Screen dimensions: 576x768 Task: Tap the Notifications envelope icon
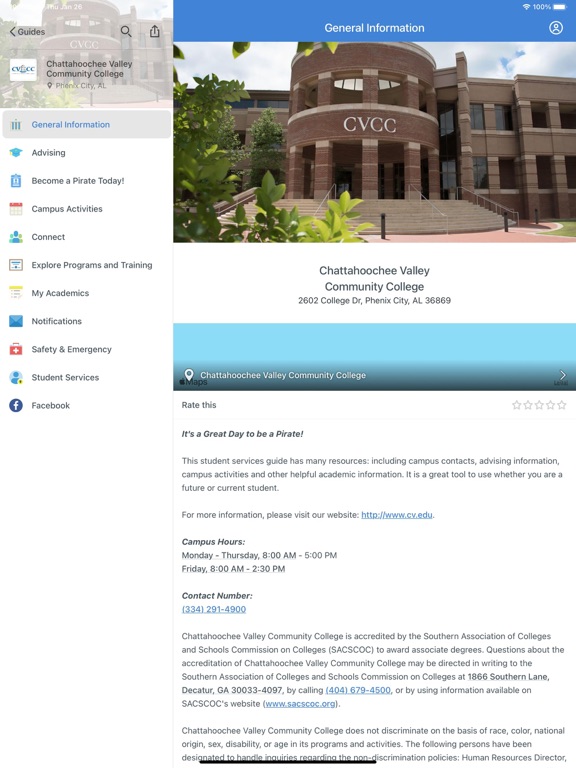pyautogui.click(x=16, y=321)
